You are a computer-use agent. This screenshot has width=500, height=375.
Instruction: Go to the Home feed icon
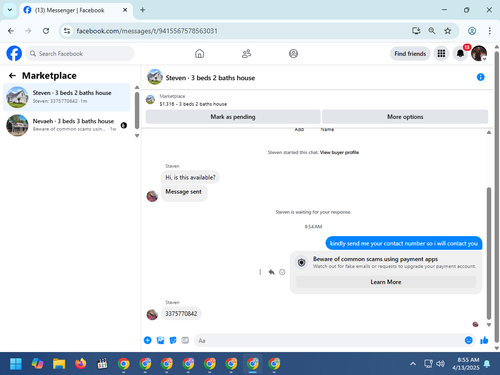(x=199, y=53)
